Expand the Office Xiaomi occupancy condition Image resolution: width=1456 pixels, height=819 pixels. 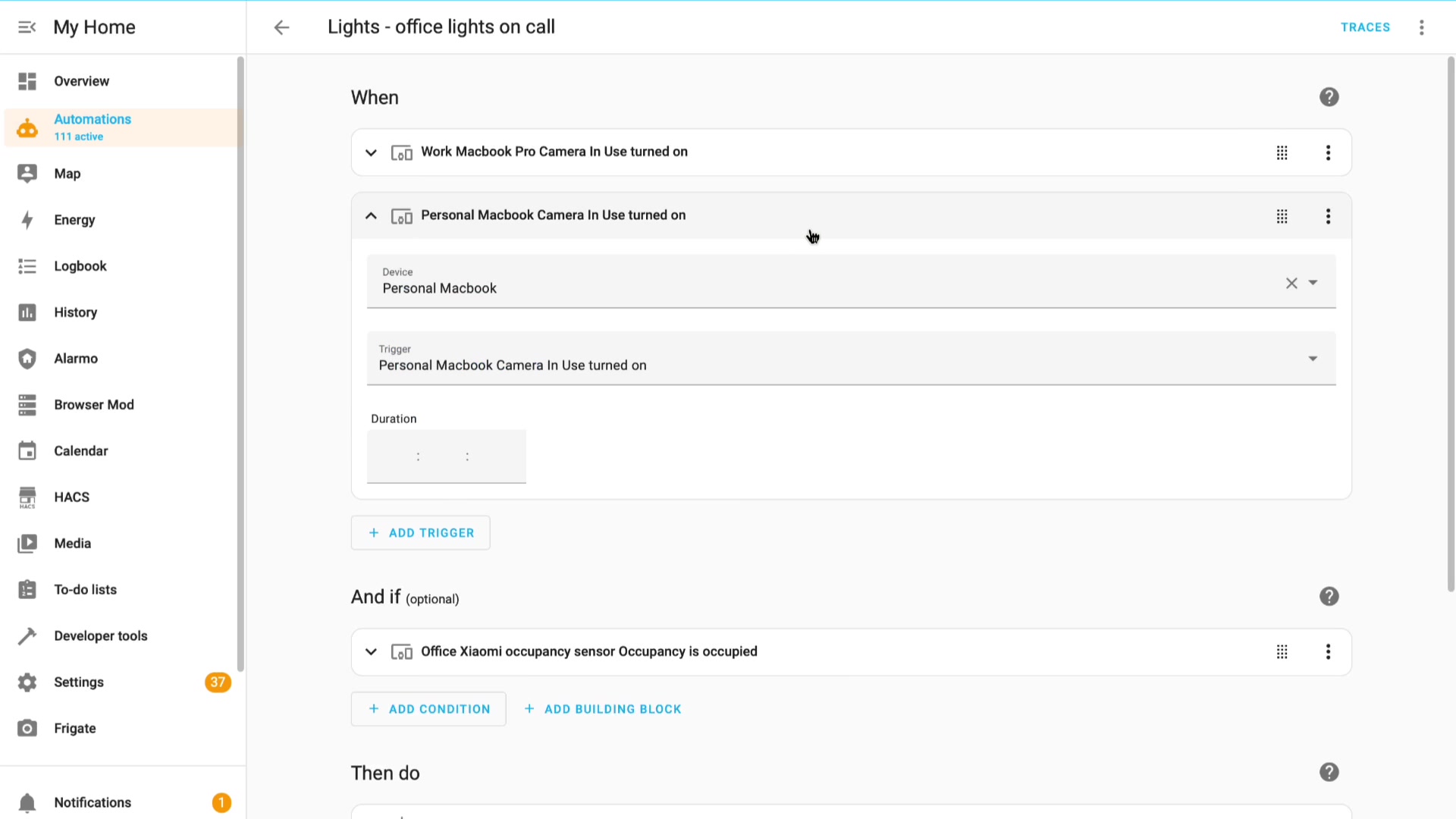(371, 652)
